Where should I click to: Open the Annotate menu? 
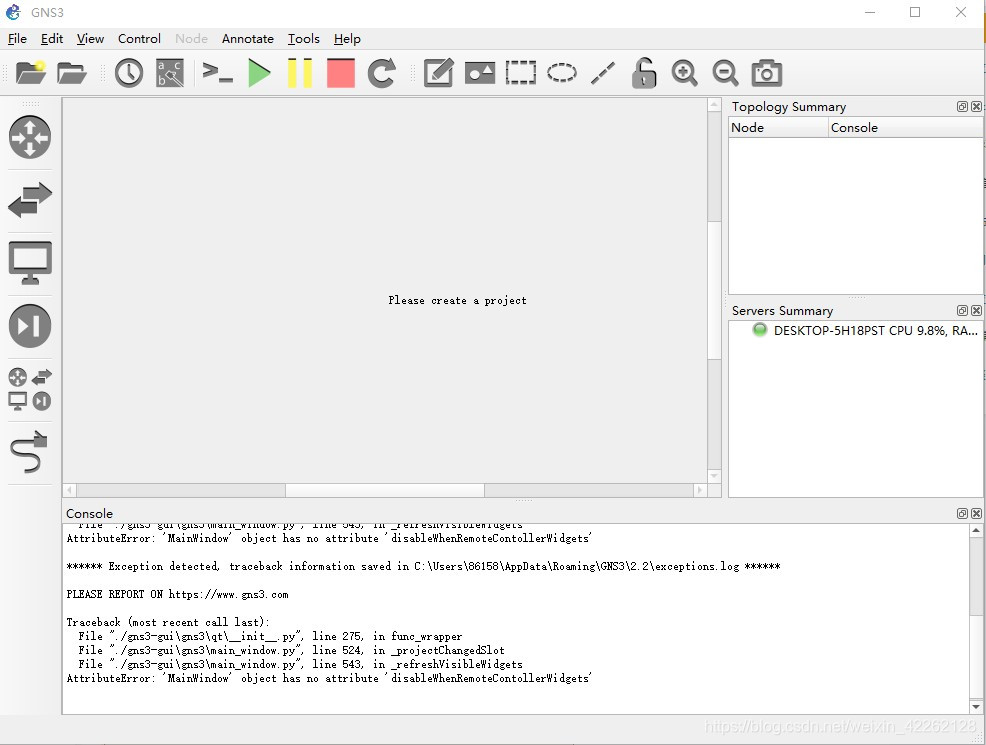[x=248, y=39]
